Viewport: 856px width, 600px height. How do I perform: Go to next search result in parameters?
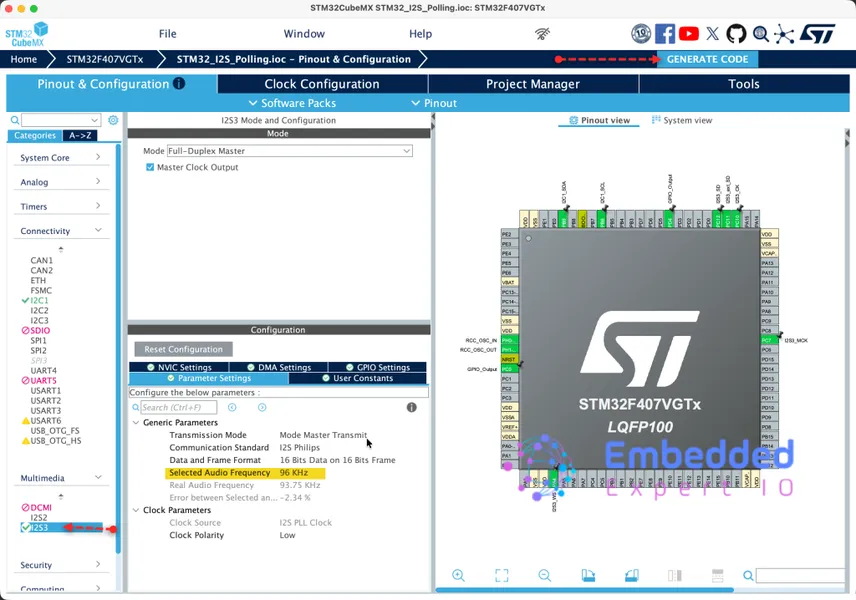(x=262, y=407)
